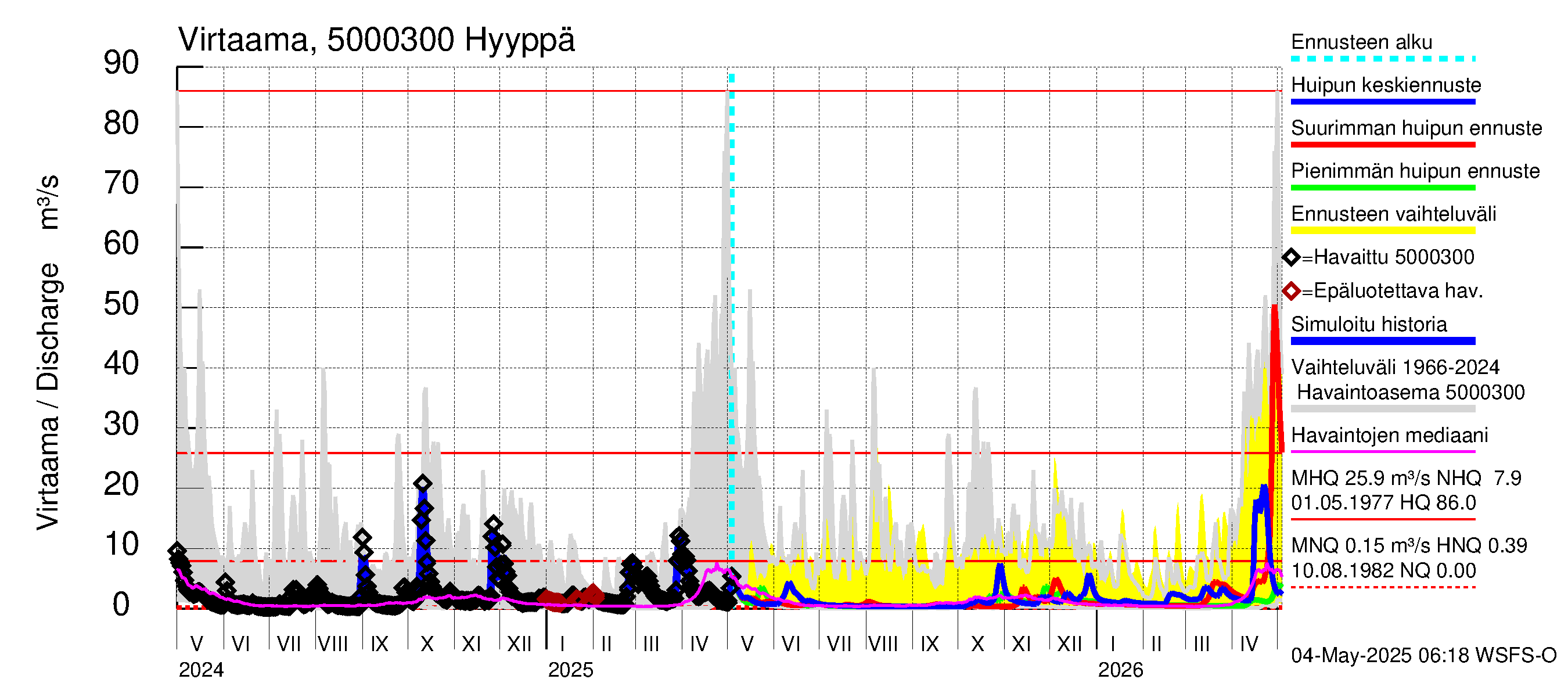Click the '=Havaittu 5000300' legend text
The width and height of the screenshot is (1568, 697).
[1388, 257]
